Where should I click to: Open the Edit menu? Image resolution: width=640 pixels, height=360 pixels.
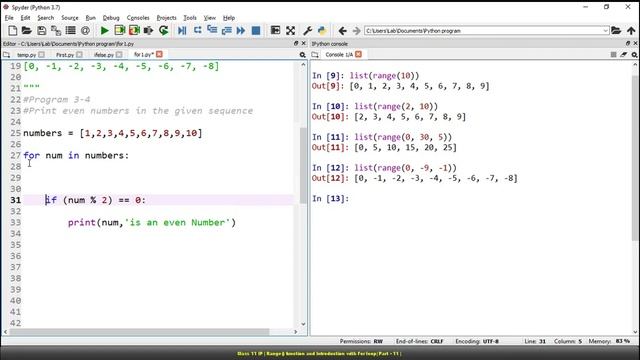pos(25,18)
